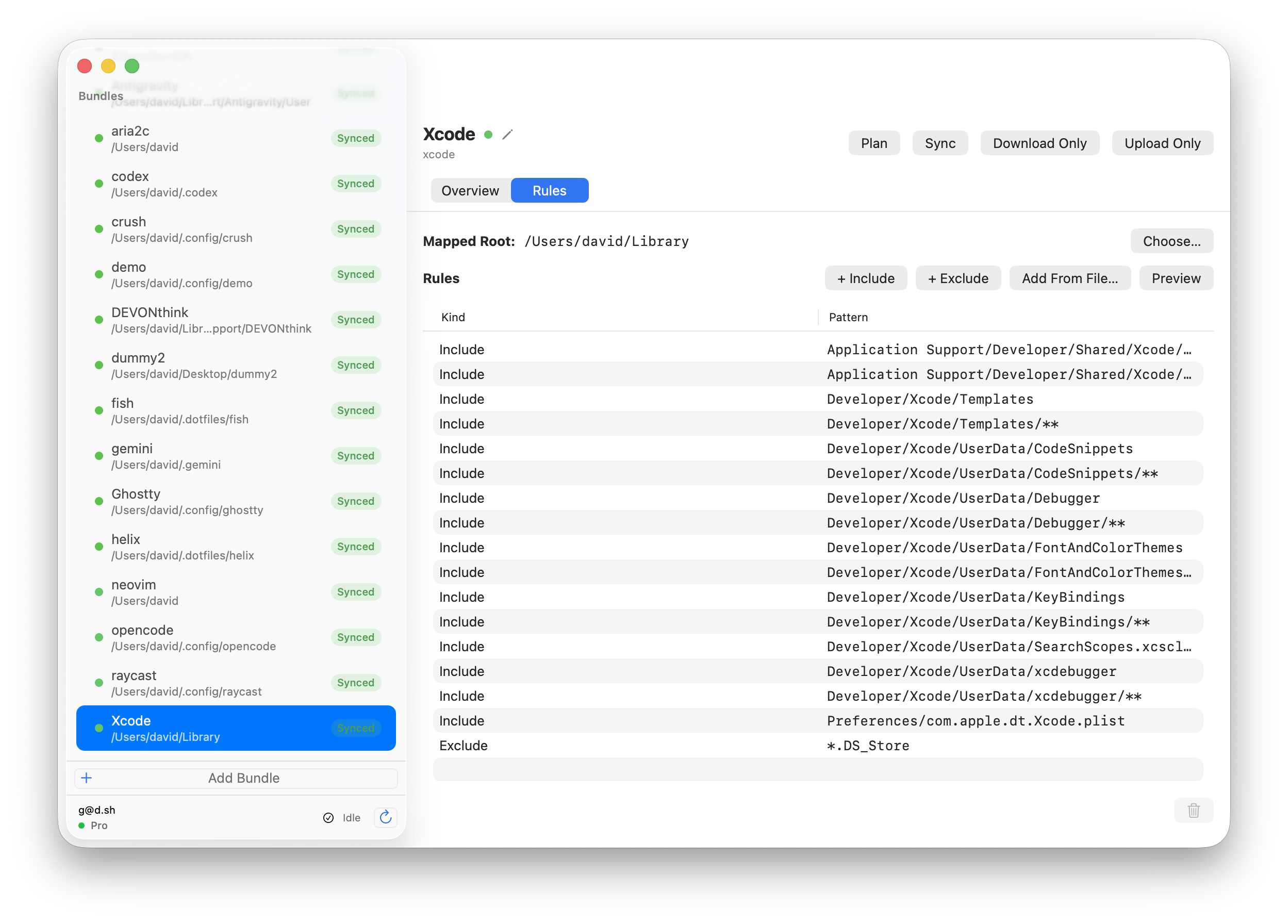Add a new Exclude rule
This screenshot has width=1288, height=924.
click(957, 278)
